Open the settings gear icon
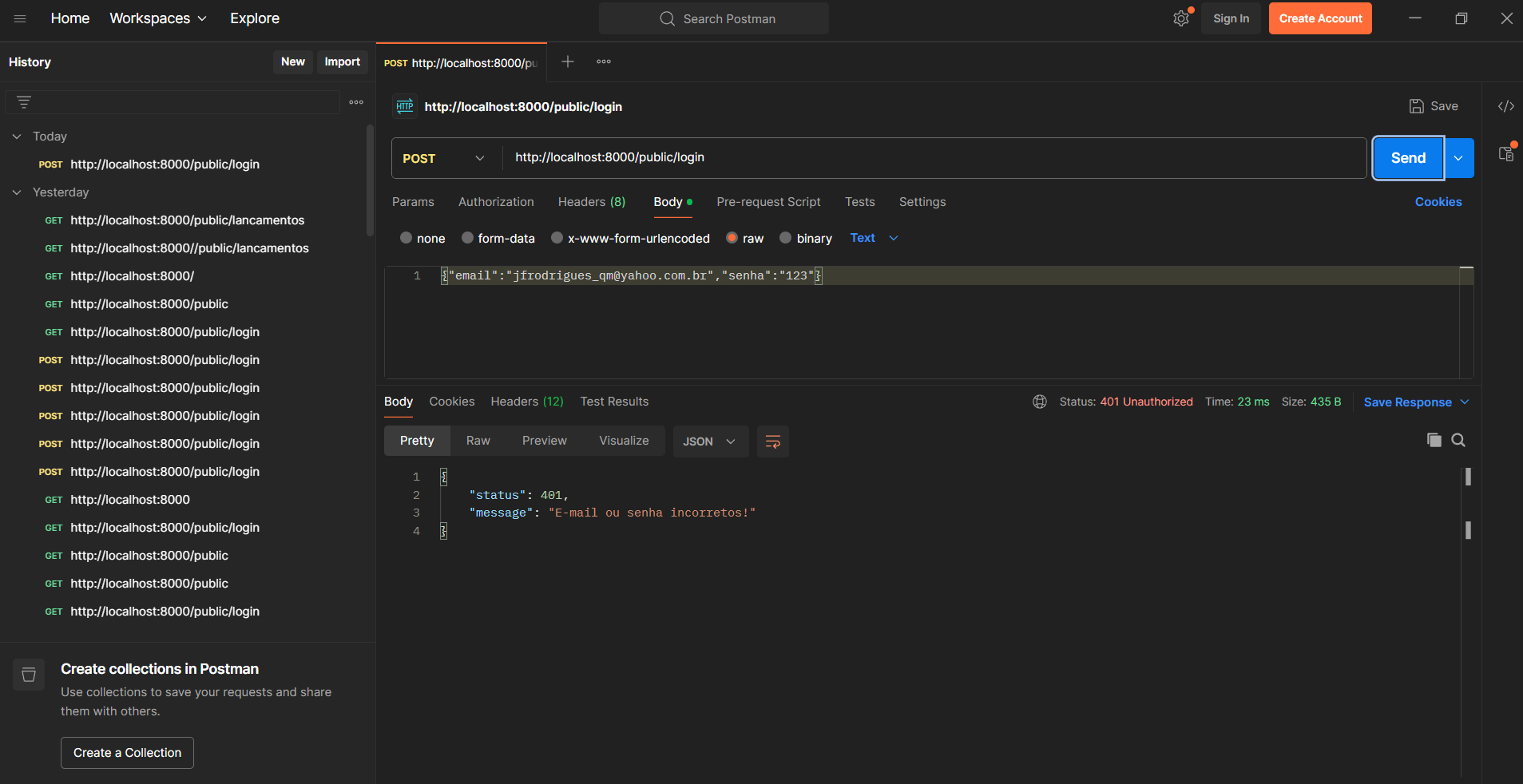1523x784 pixels. click(1181, 18)
